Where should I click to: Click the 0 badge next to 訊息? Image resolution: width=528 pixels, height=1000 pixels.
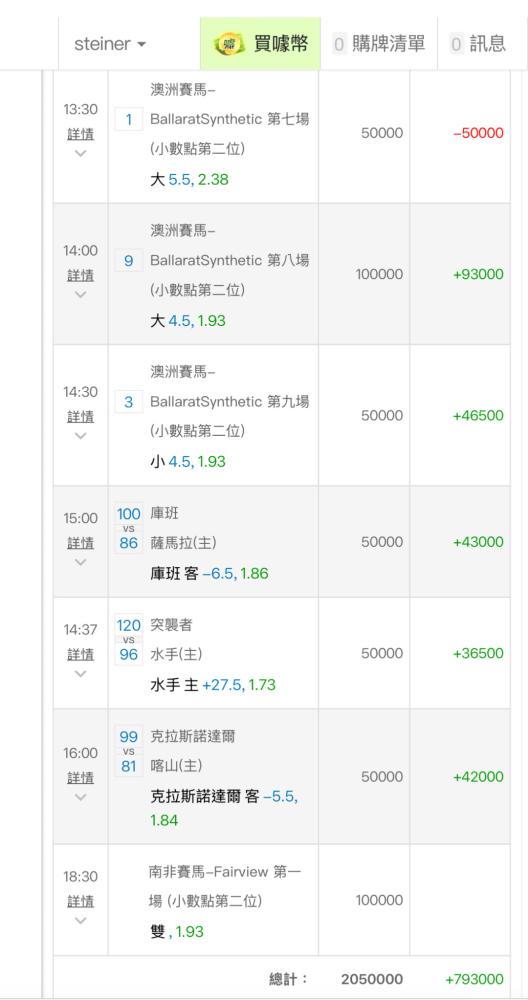click(456, 44)
